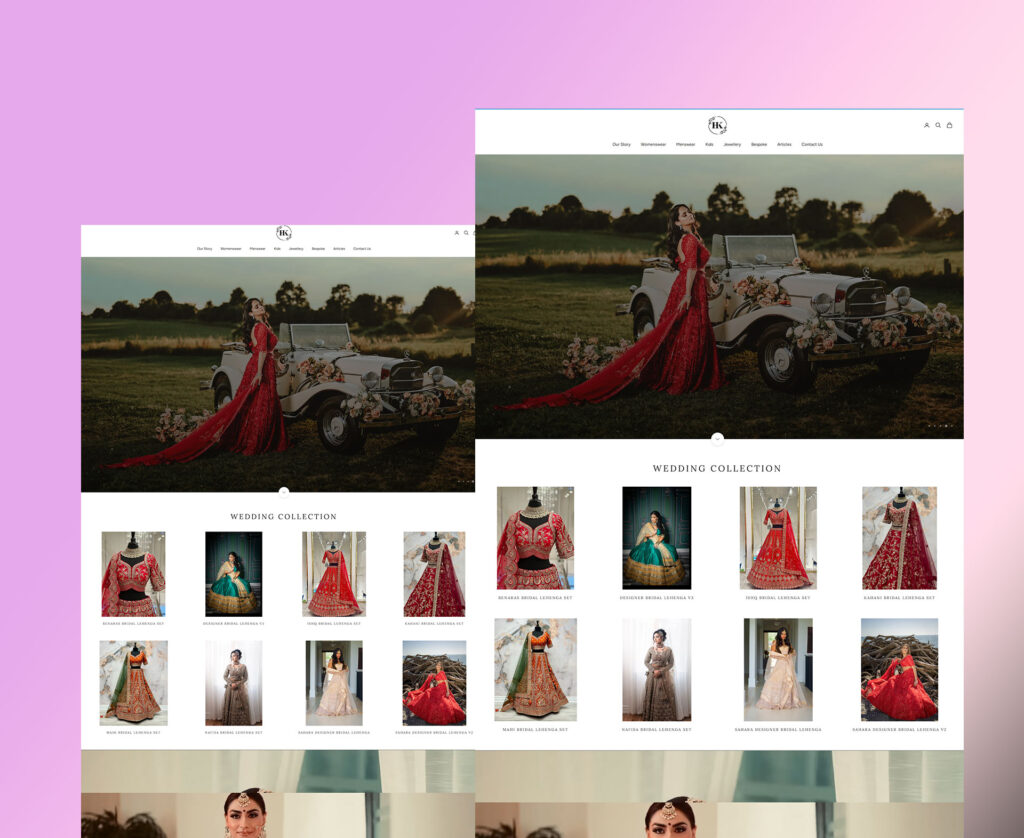
Task: Open Bespoke link in the left page navigation
Action: tap(318, 248)
